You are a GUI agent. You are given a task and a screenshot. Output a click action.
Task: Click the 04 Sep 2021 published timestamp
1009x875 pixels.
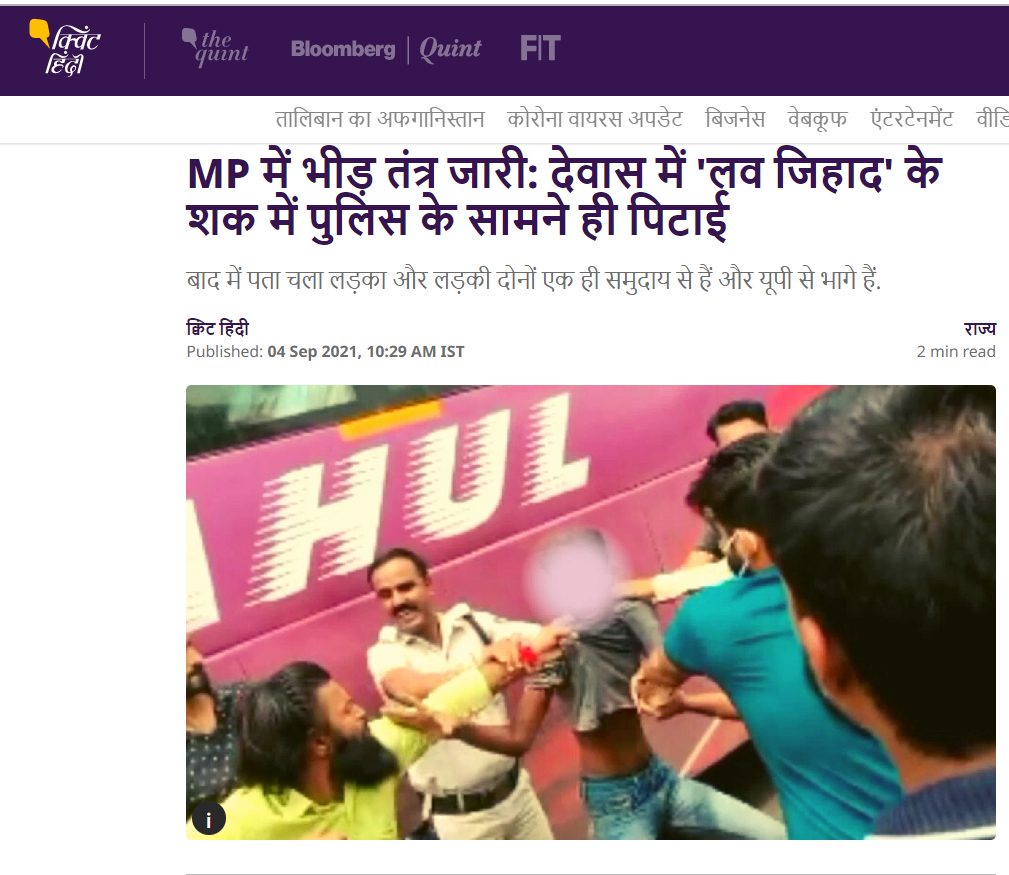(x=366, y=351)
